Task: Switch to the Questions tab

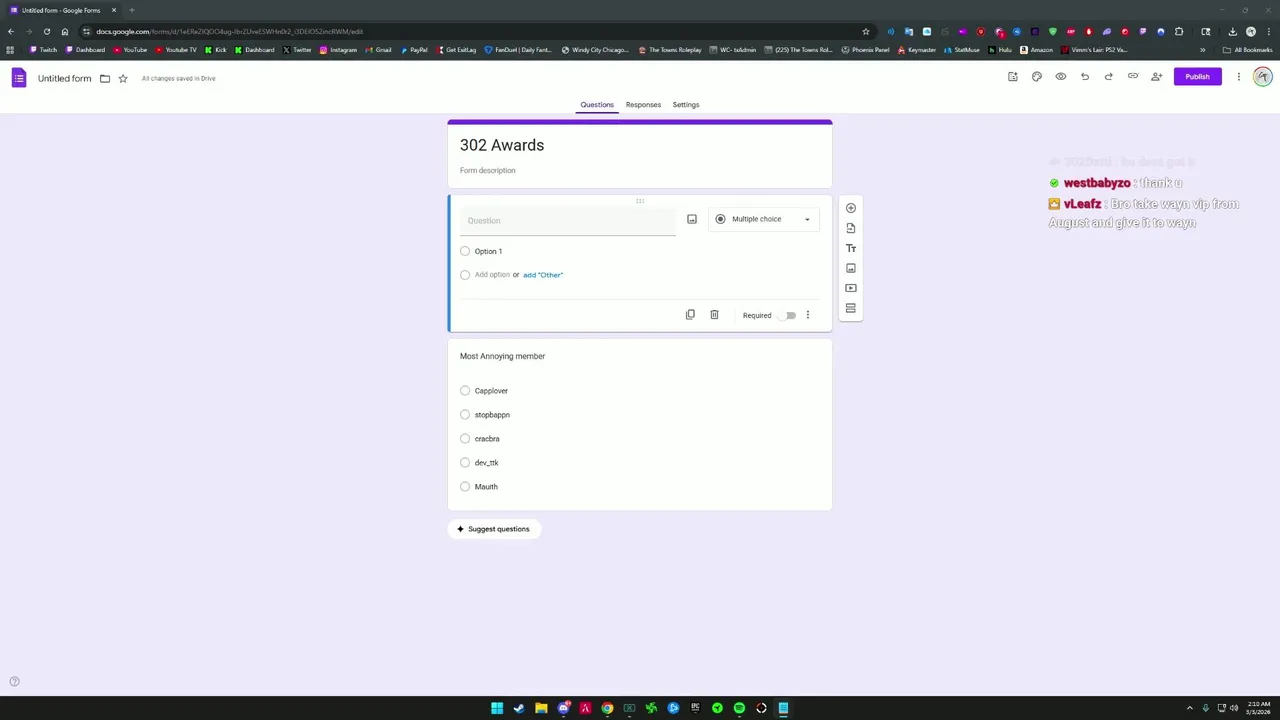Action: click(x=597, y=105)
